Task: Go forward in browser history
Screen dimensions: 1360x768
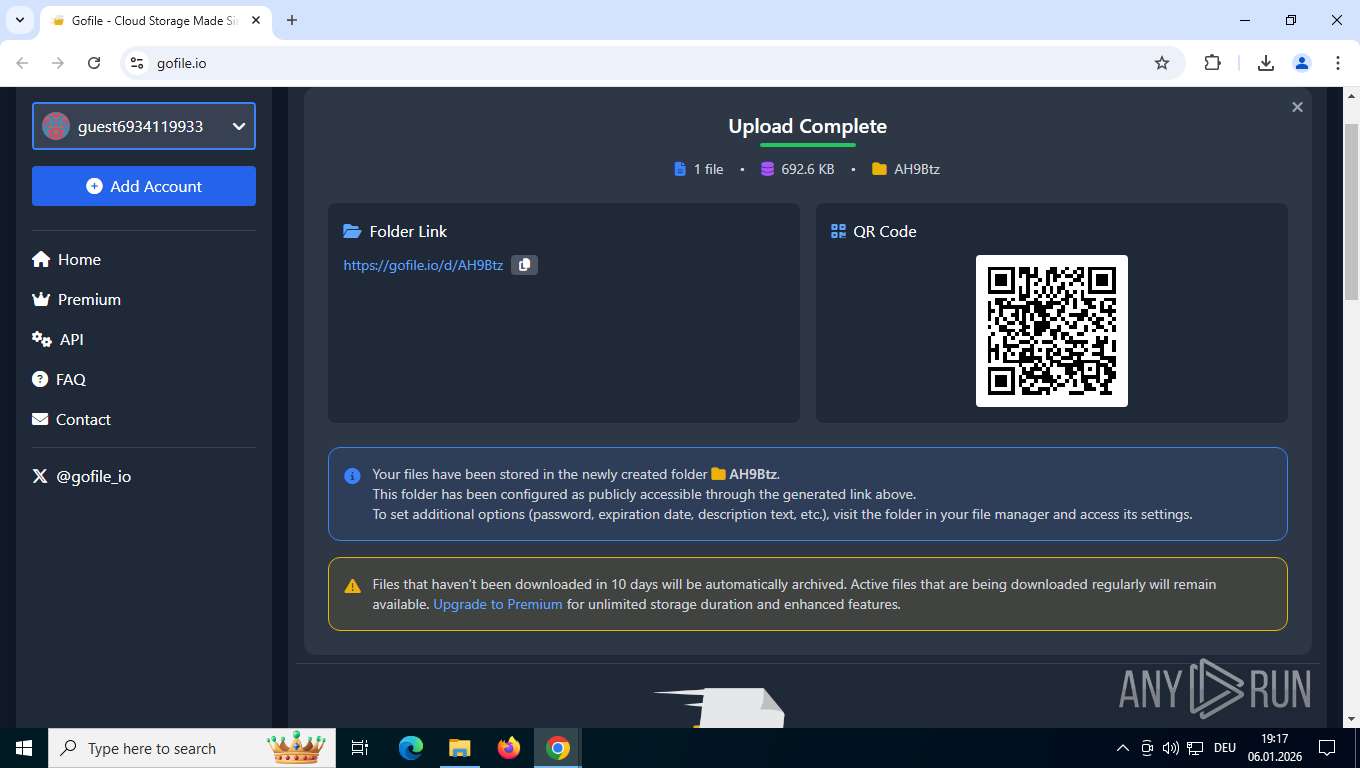Action: (58, 63)
